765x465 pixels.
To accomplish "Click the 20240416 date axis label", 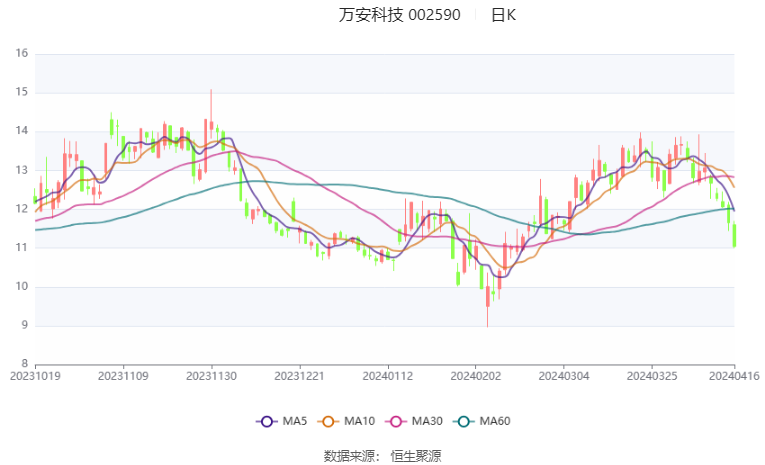I will [734, 375].
